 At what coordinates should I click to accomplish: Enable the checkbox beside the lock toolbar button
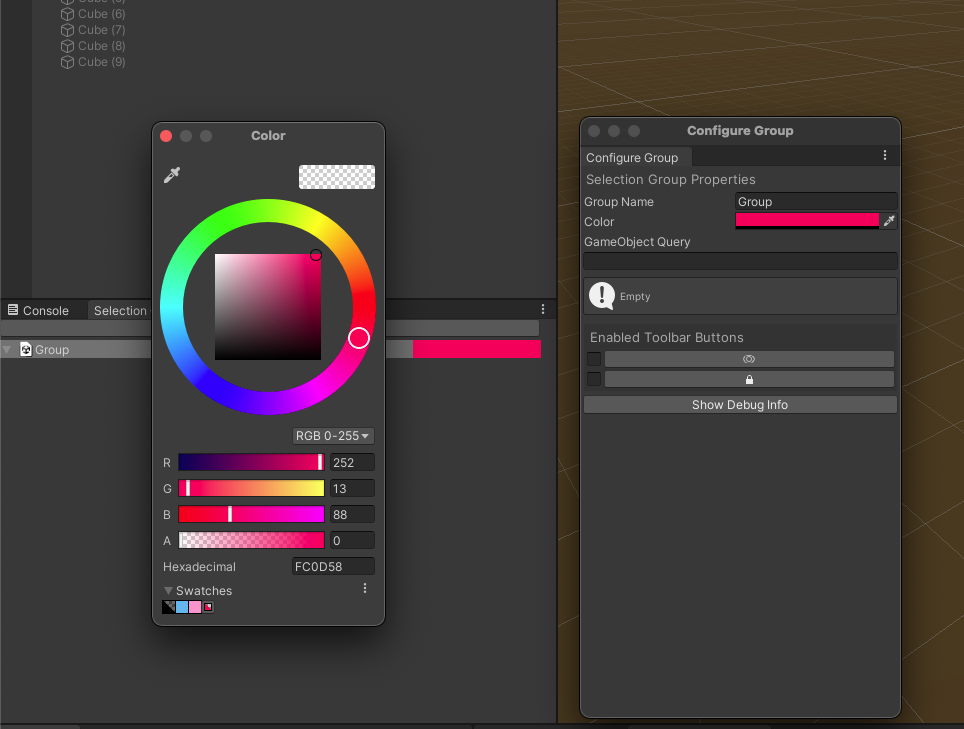coord(594,378)
